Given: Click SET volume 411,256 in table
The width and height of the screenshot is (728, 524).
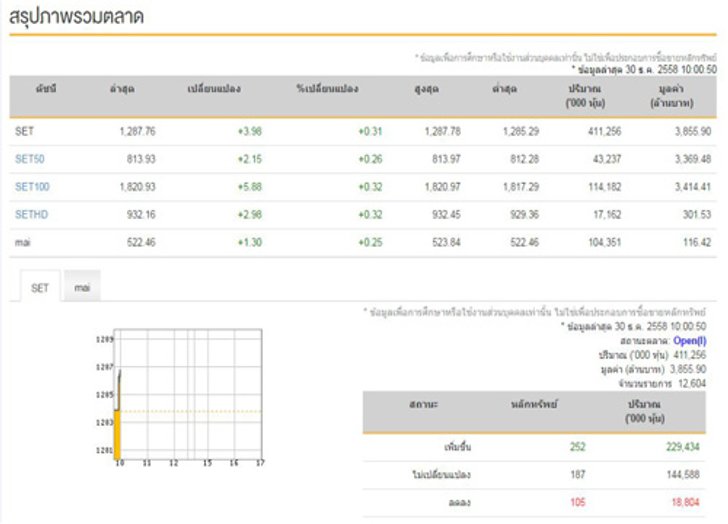Looking at the screenshot, I should click(604, 131).
